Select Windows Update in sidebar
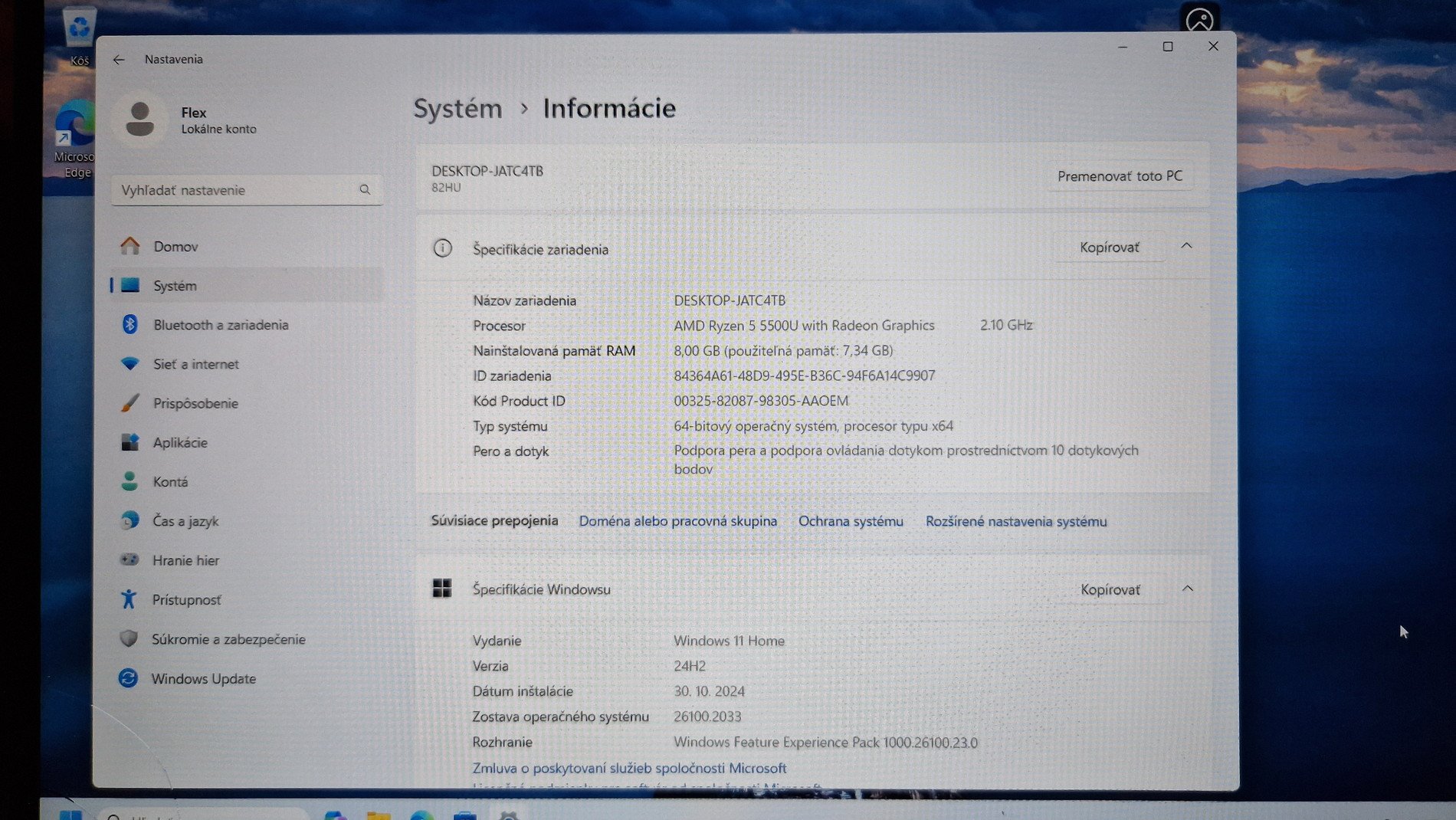 pos(203,679)
